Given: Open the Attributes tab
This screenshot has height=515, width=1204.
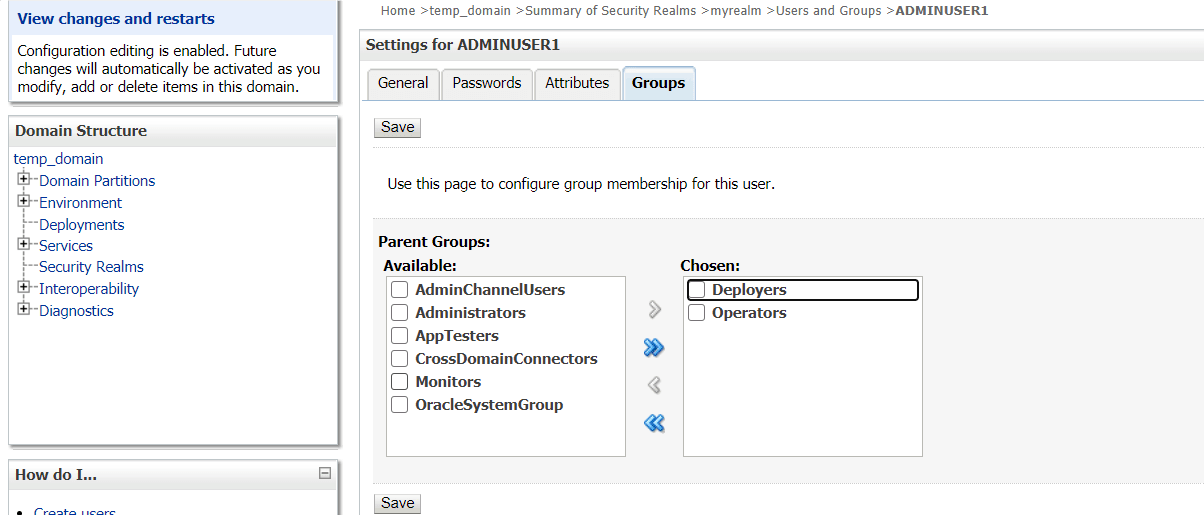Looking at the screenshot, I should point(577,84).
